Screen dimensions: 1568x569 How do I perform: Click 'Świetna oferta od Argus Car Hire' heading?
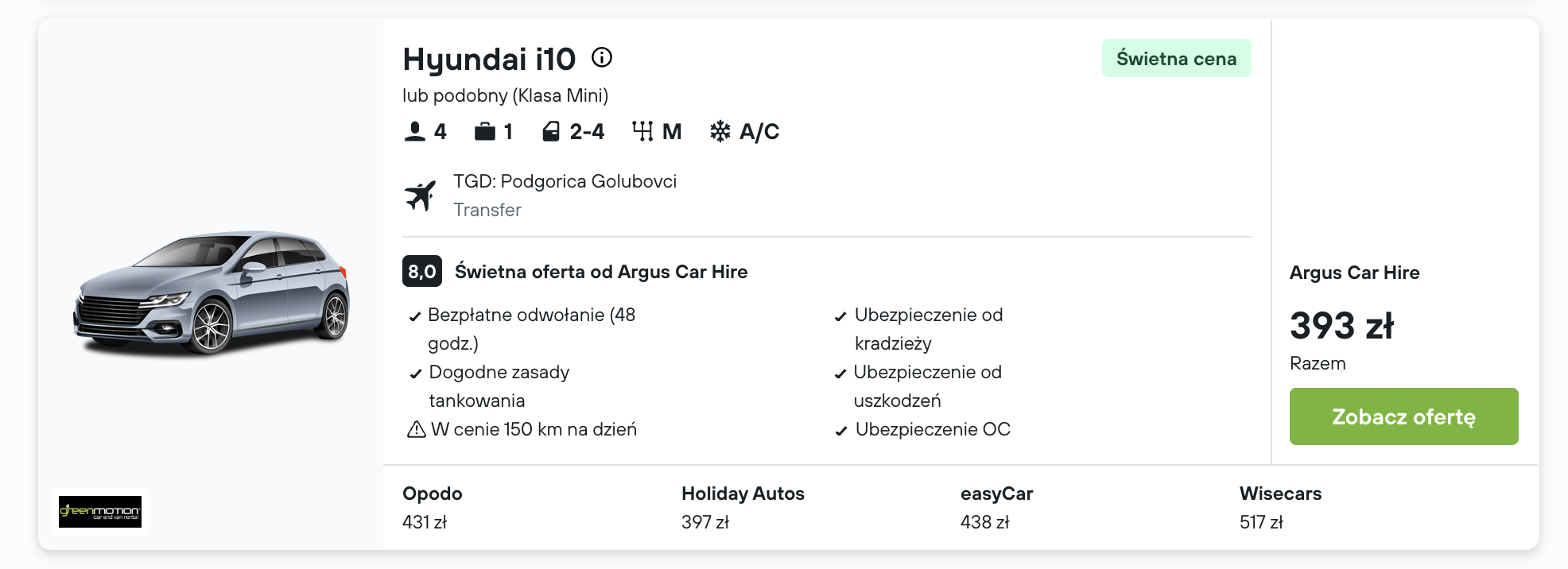(601, 272)
